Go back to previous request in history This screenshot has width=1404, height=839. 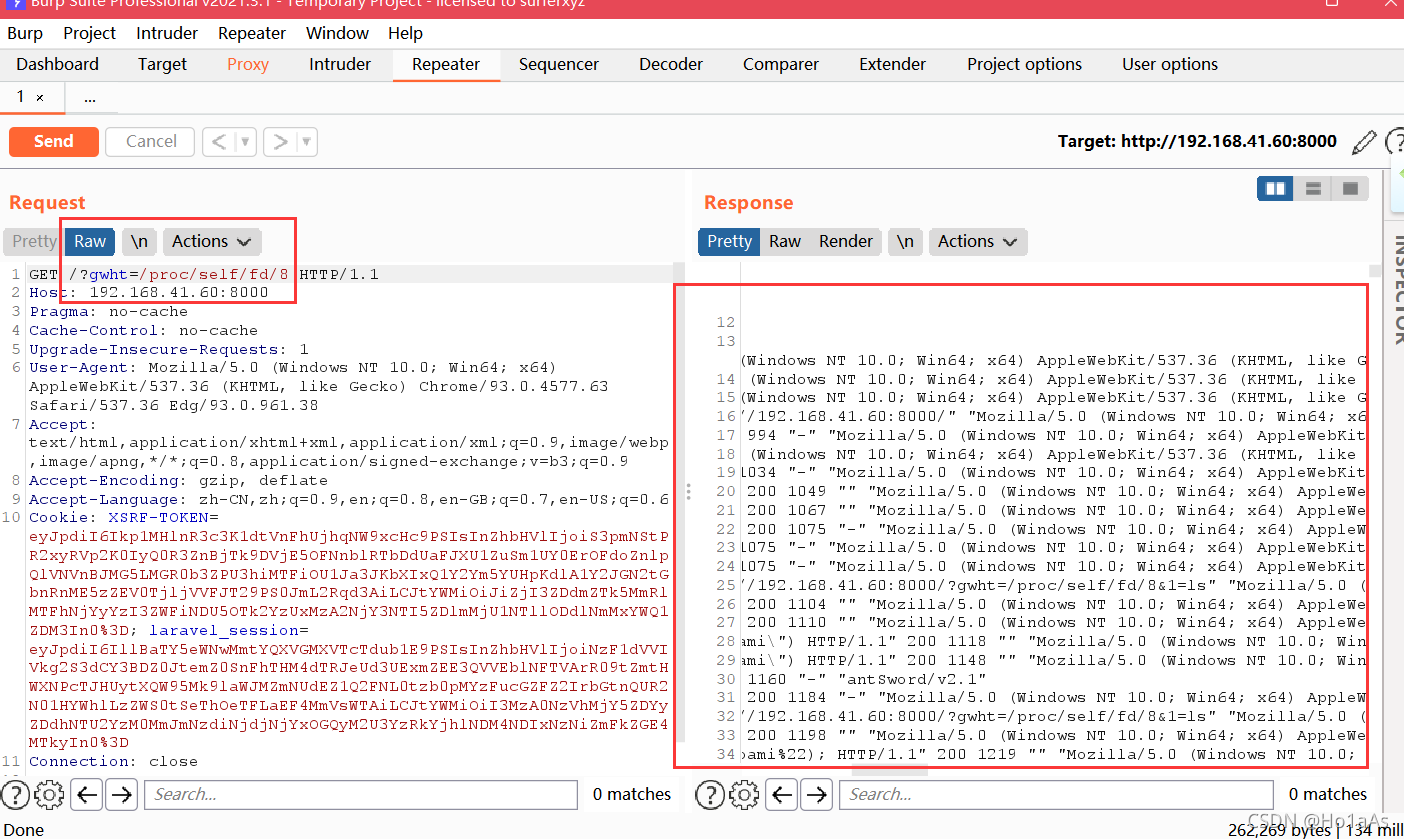219,142
